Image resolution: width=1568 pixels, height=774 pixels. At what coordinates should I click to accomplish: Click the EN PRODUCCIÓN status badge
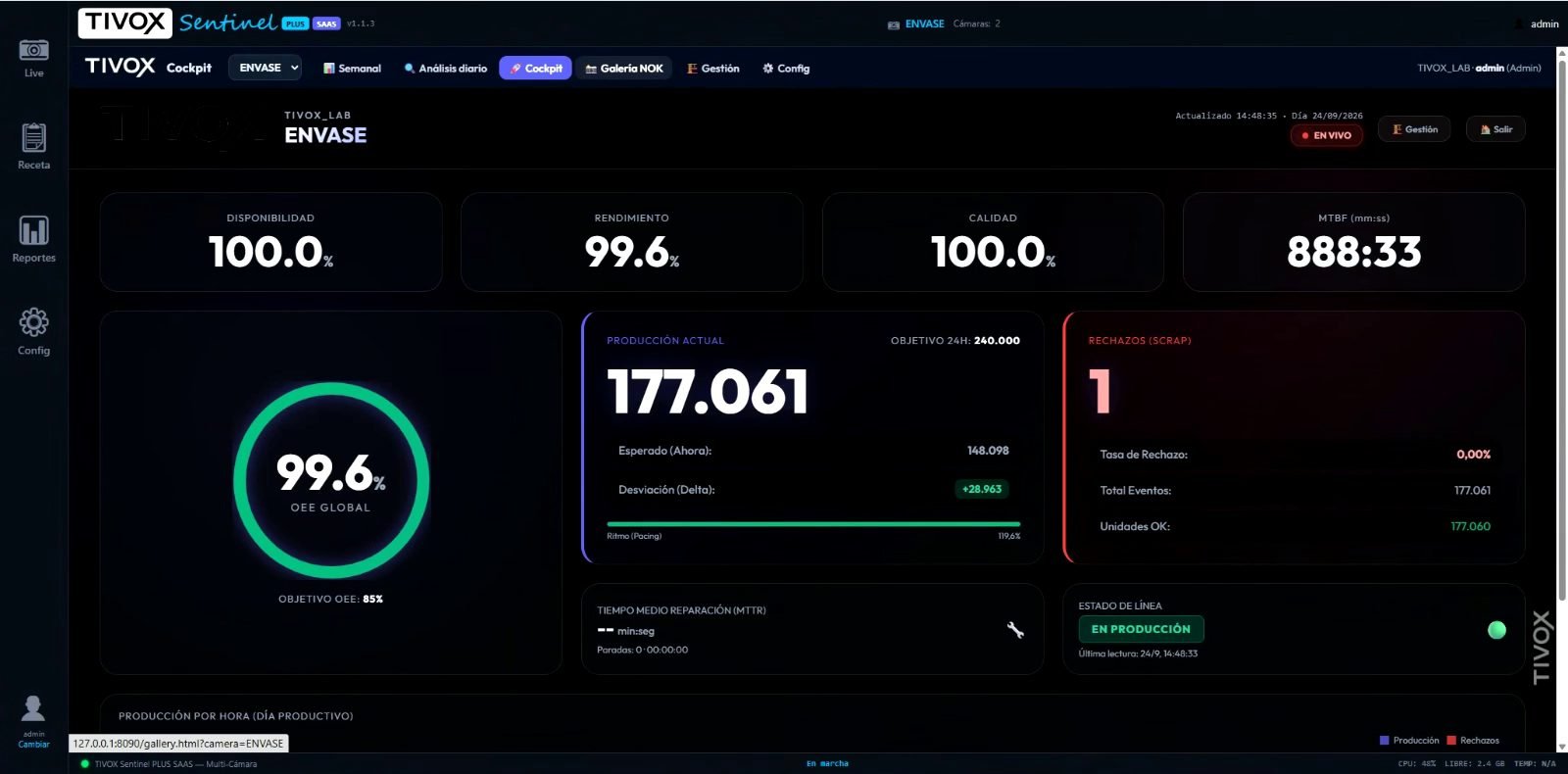(1141, 629)
